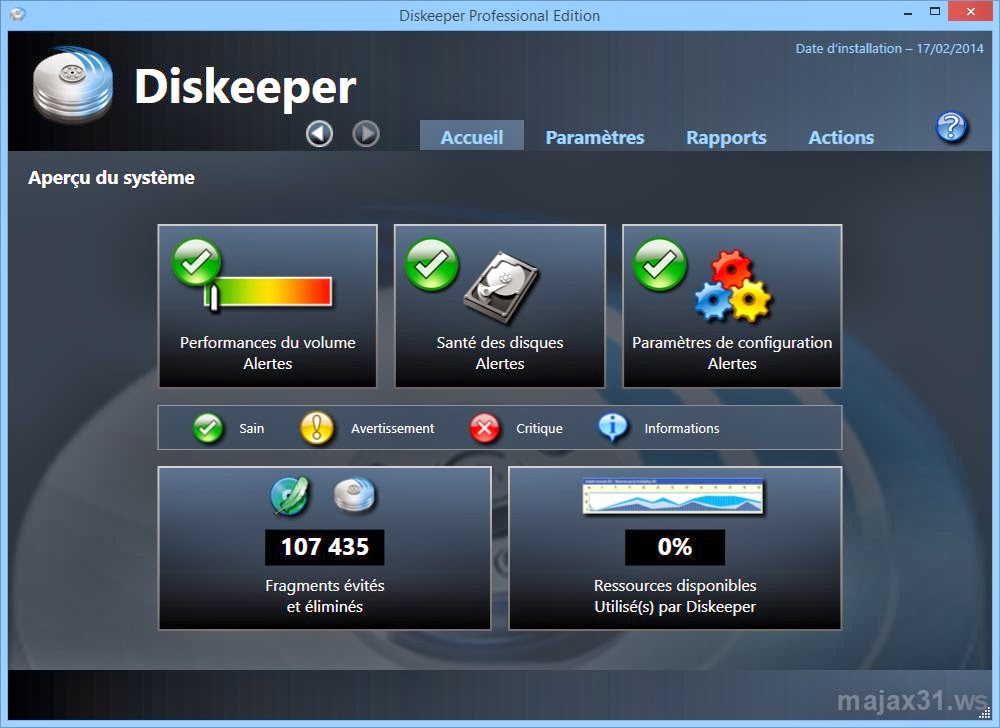This screenshot has width=1000, height=728.
Task: Open the Paramètres tab
Action: (595, 137)
